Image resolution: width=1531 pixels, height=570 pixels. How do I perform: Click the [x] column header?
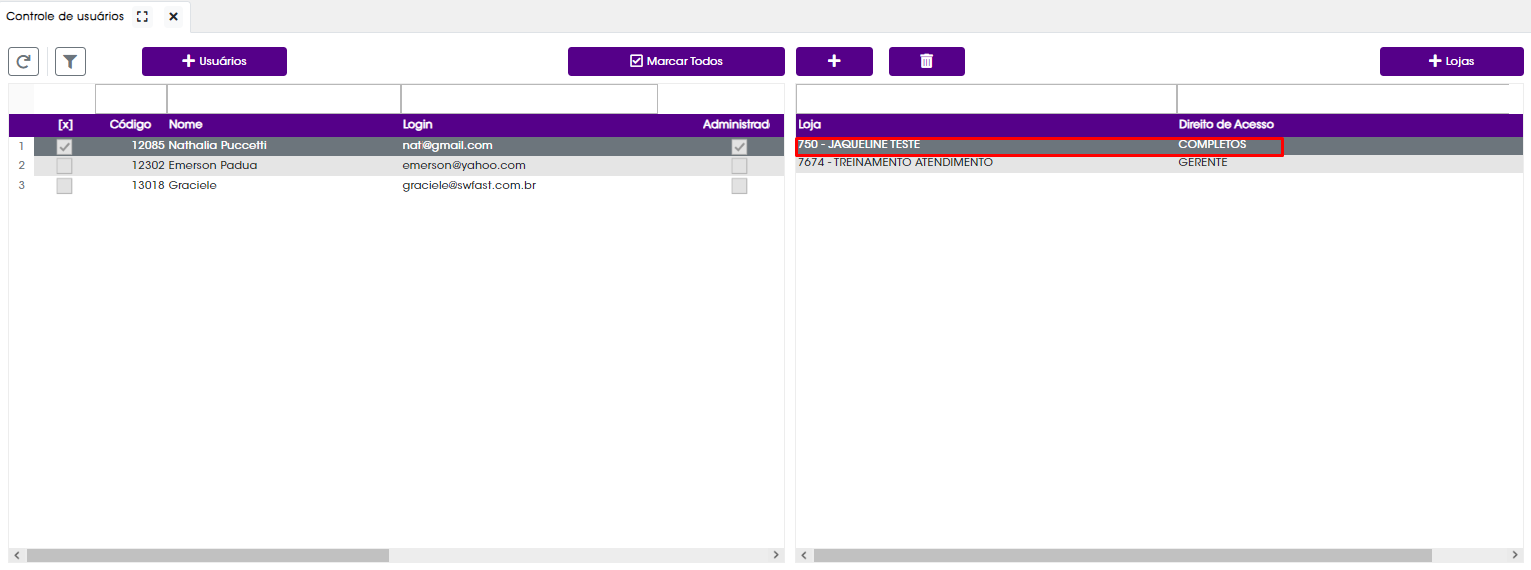pyautogui.click(x=65, y=125)
